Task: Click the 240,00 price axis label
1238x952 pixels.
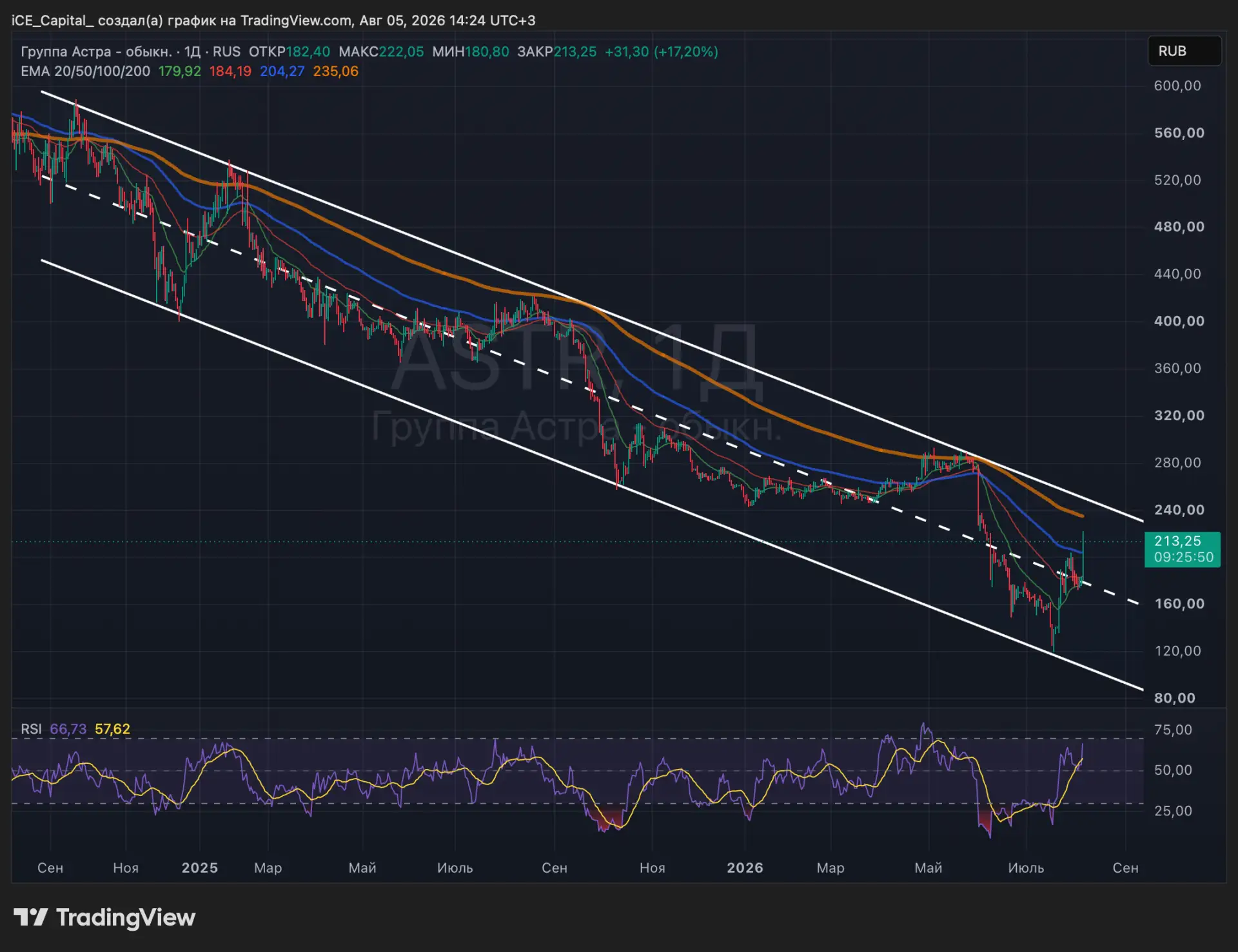Action: (1179, 510)
